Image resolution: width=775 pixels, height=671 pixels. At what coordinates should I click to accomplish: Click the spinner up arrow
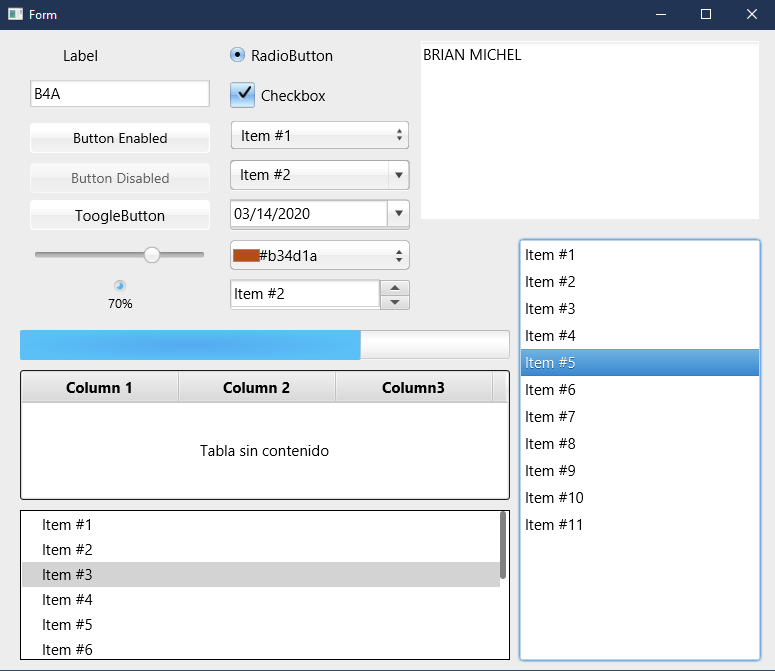[394, 288]
